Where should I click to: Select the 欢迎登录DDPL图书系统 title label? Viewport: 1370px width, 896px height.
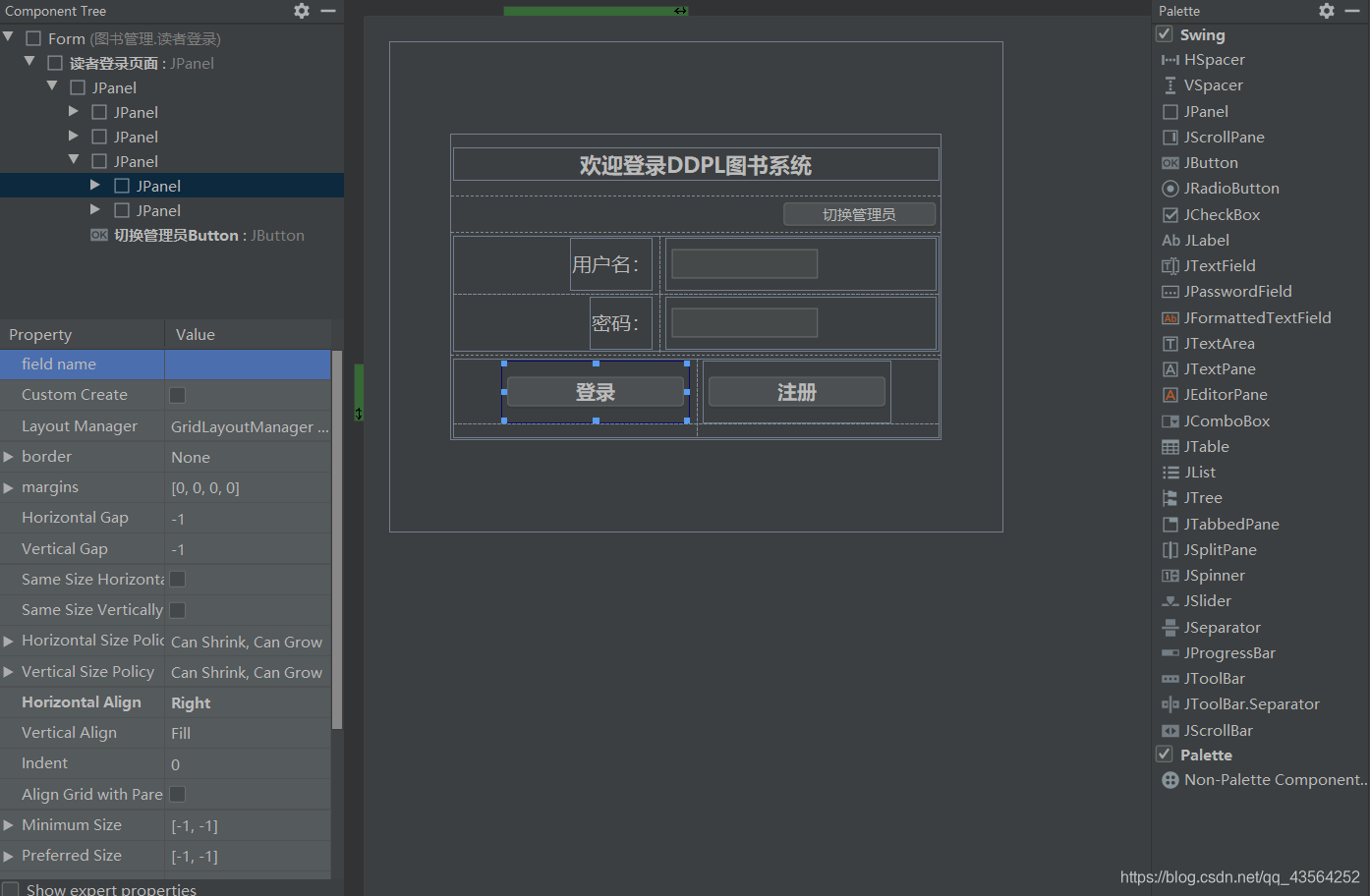tap(696, 165)
